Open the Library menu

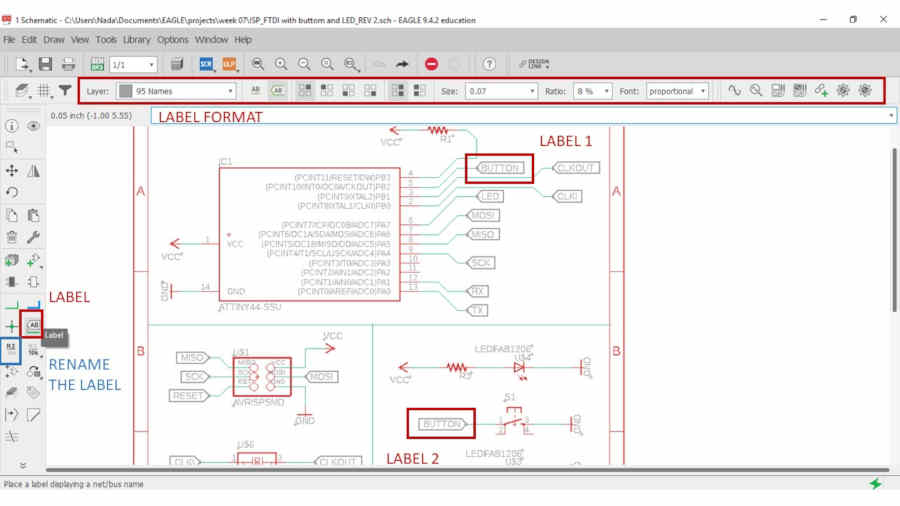pyautogui.click(x=136, y=40)
